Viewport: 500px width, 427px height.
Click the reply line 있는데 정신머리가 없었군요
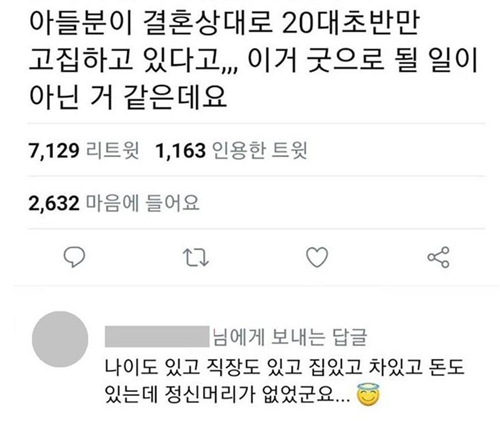coord(227,394)
